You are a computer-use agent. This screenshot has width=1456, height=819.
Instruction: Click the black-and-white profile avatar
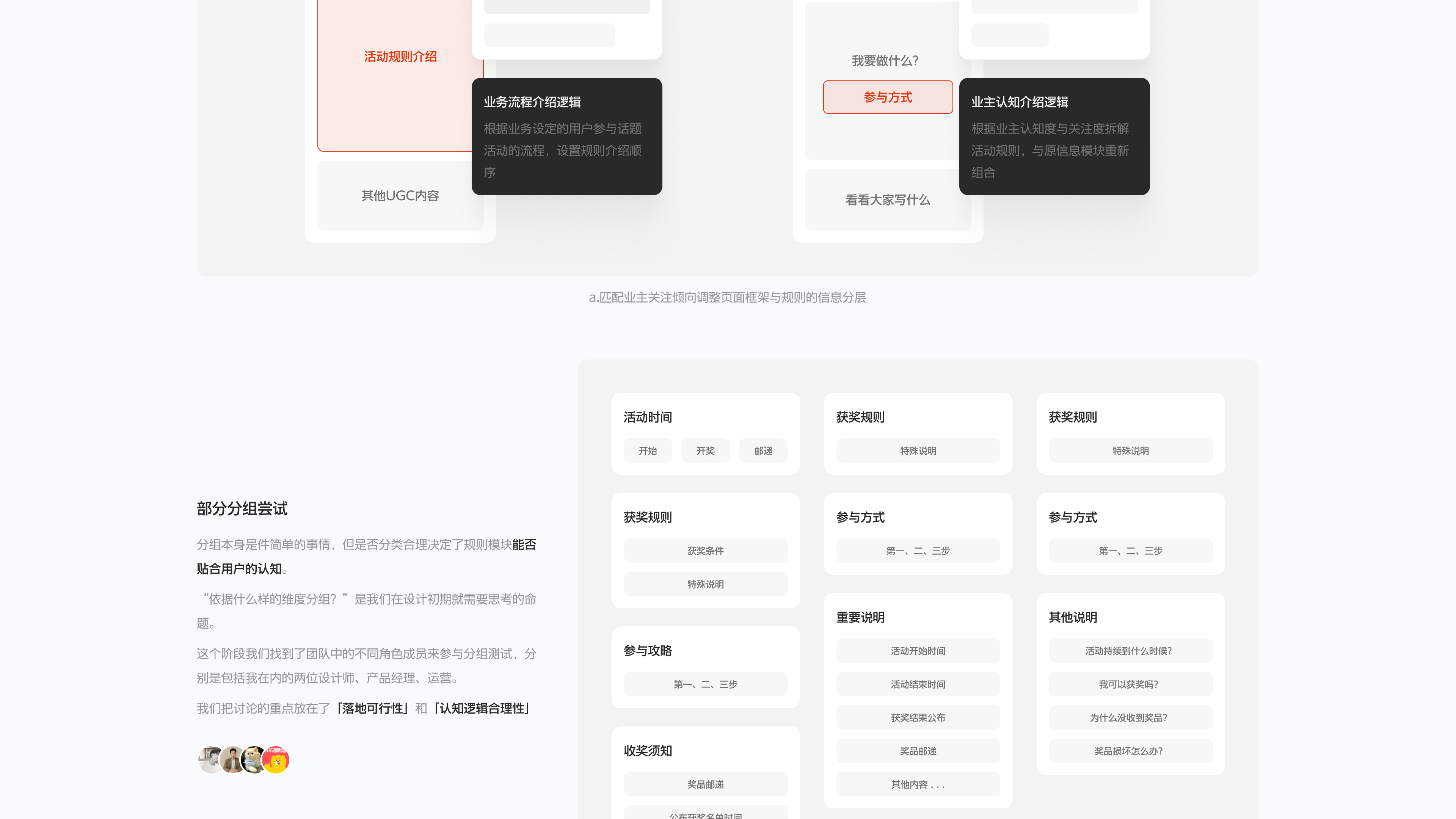pos(210,759)
